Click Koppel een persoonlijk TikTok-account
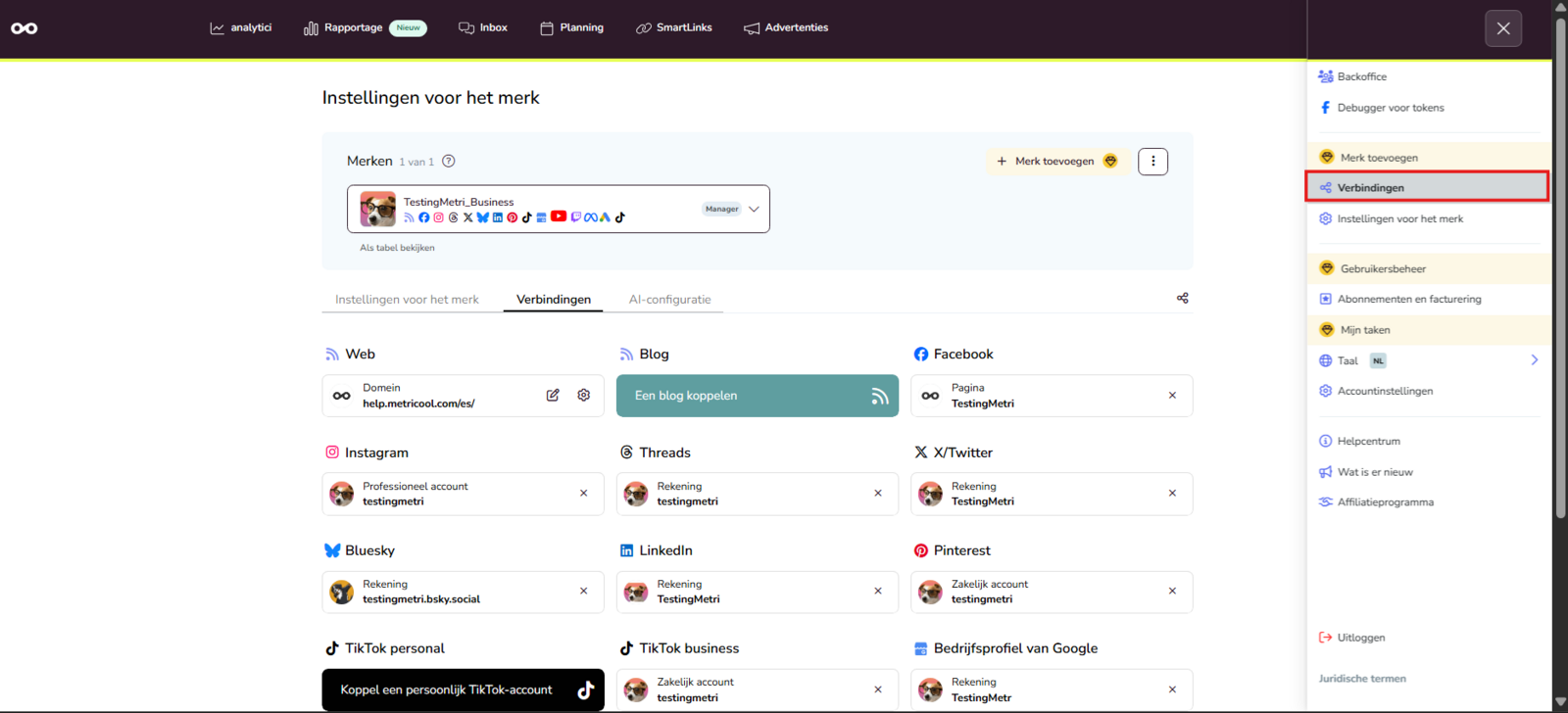The height and width of the screenshot is (713, 1568). (464, 689)
